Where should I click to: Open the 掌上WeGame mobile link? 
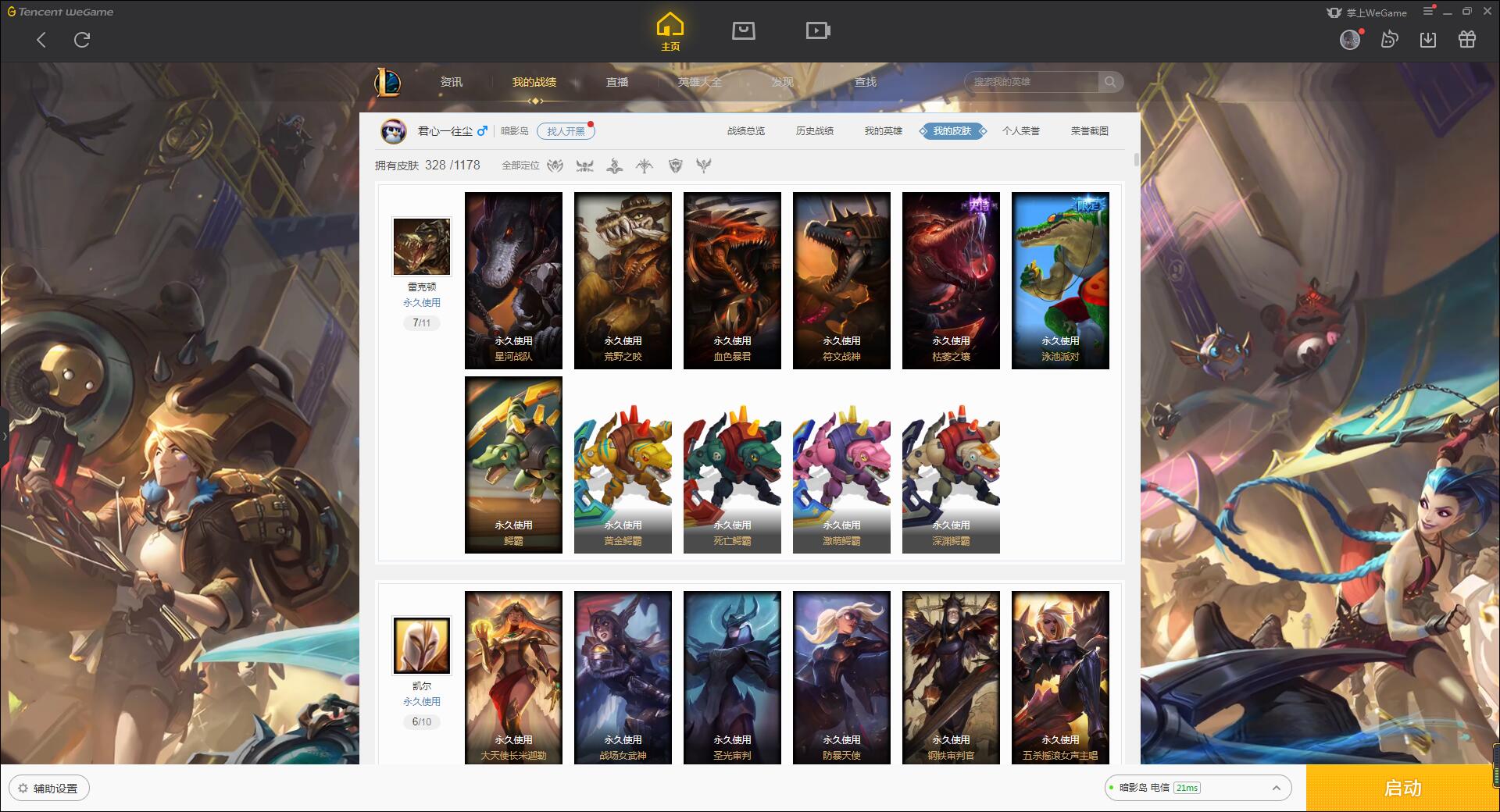(x=1366, y=12)
